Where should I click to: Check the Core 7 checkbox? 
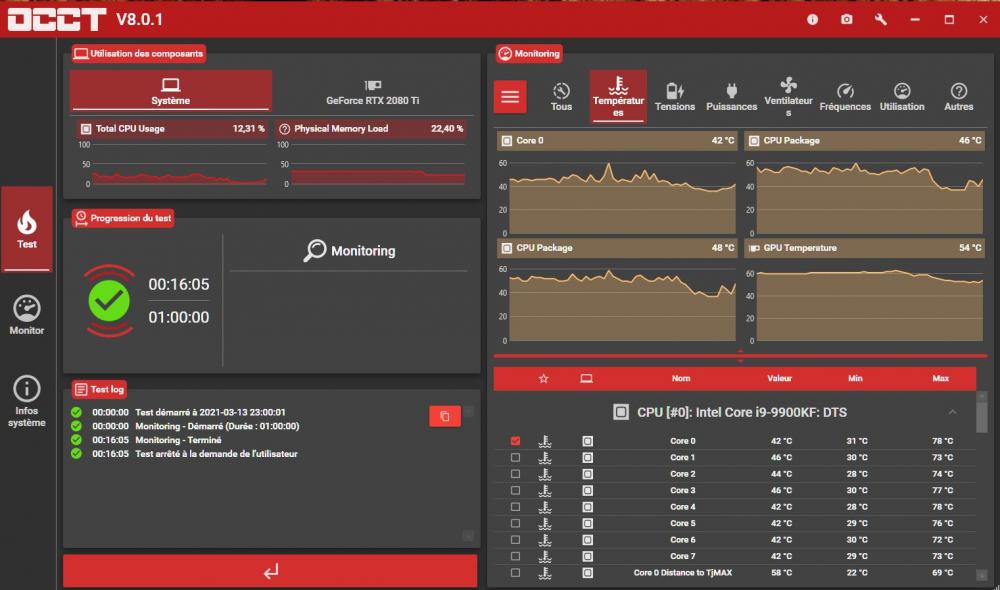[515, 556]
